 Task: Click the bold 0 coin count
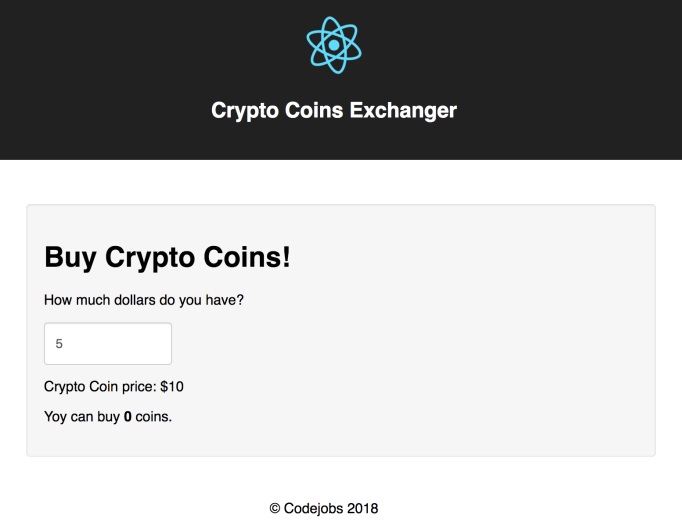pos(128,416)
